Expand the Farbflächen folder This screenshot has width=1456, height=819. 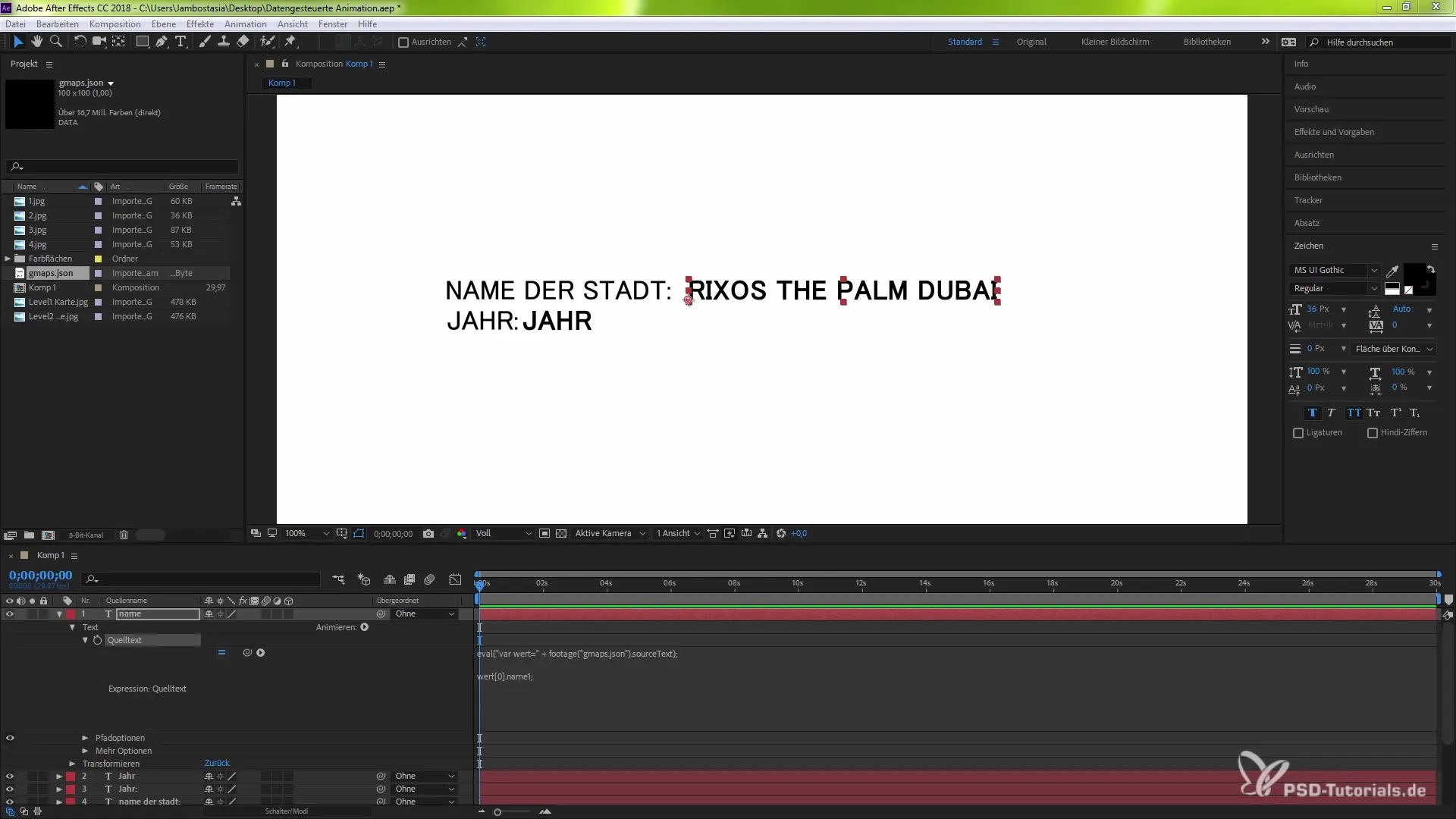pos(8,259)
